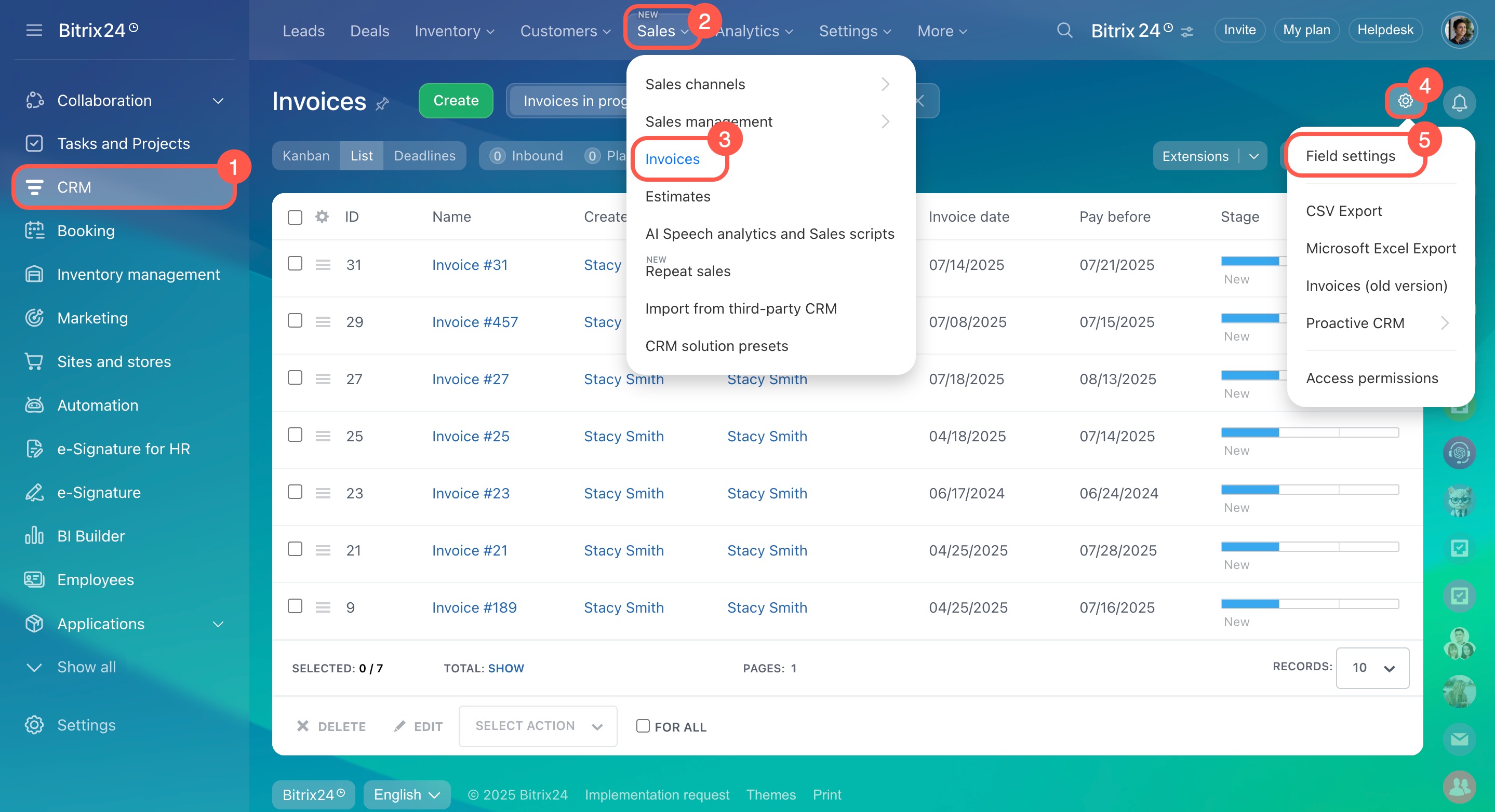This screenshot has width=1495, height=812.
Task: Click the search magnifier icon
Action: (1064, 30)
